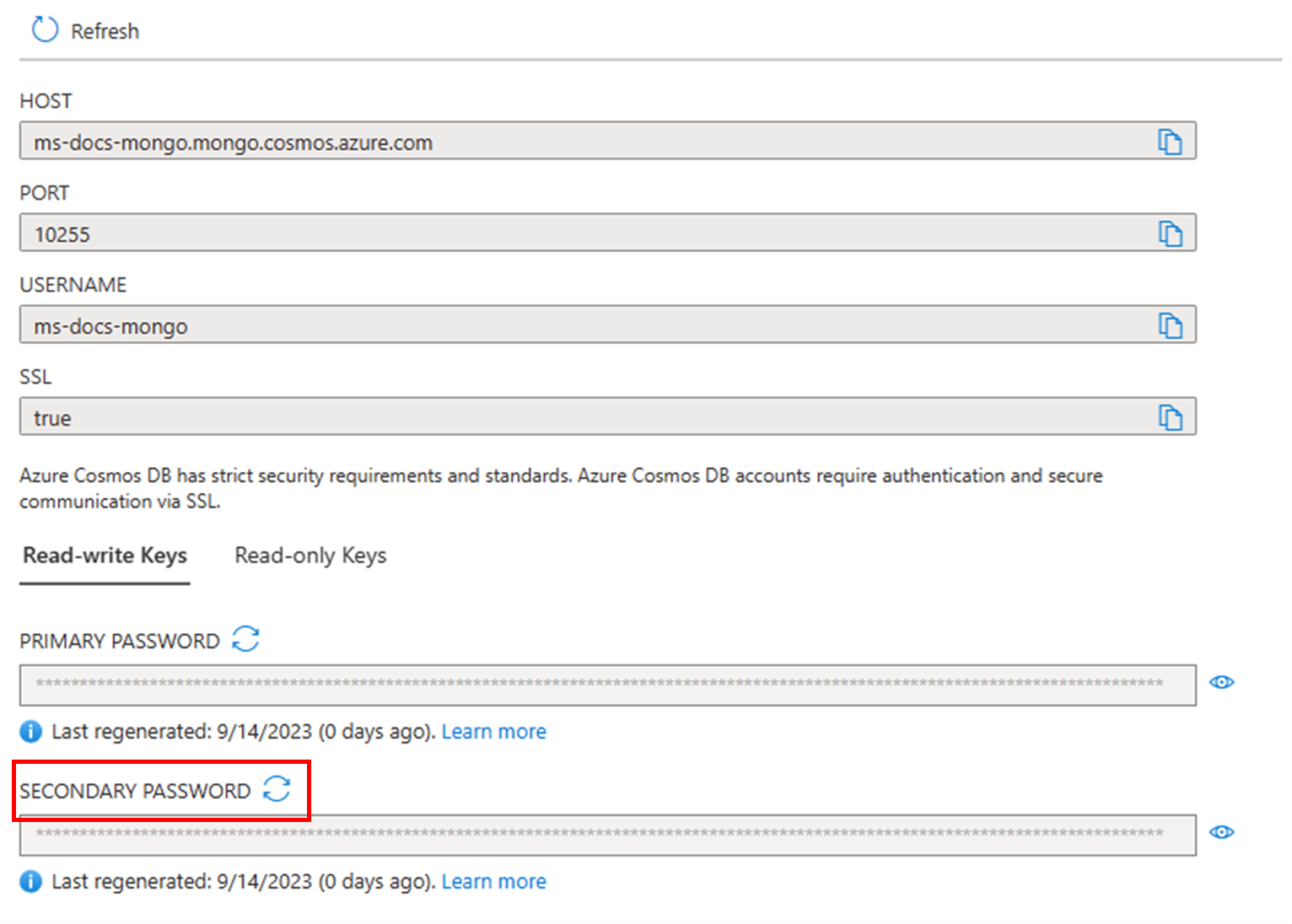The height and width of the screenshot is (924, 1292).
Task: Click the USERNAME label
Action: (x=73, y=285)
